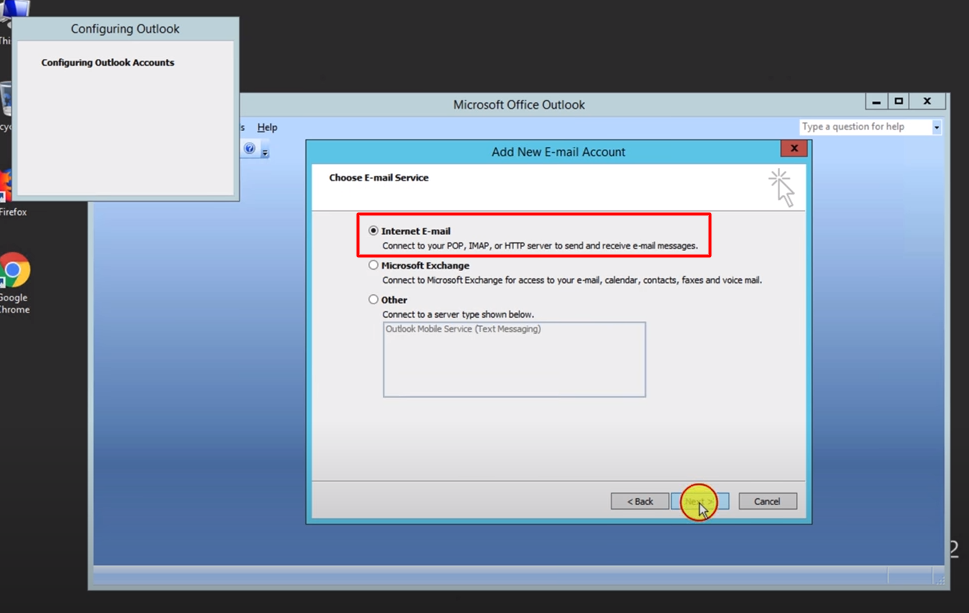This screenshot has width=969, height=613.
Task: Cancel the Add New E-mail Account dialog
Action: (768, 501)
